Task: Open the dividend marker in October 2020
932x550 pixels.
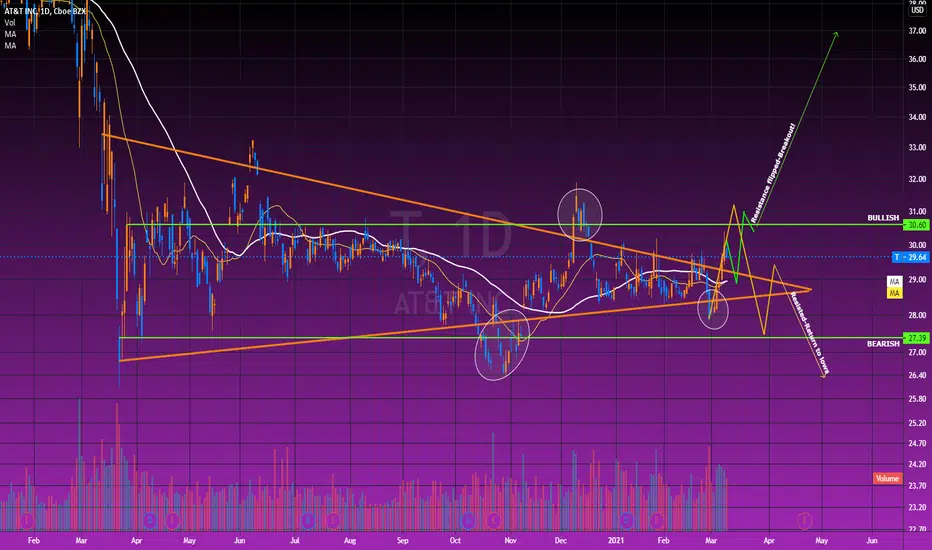Action: pos(468,521)
